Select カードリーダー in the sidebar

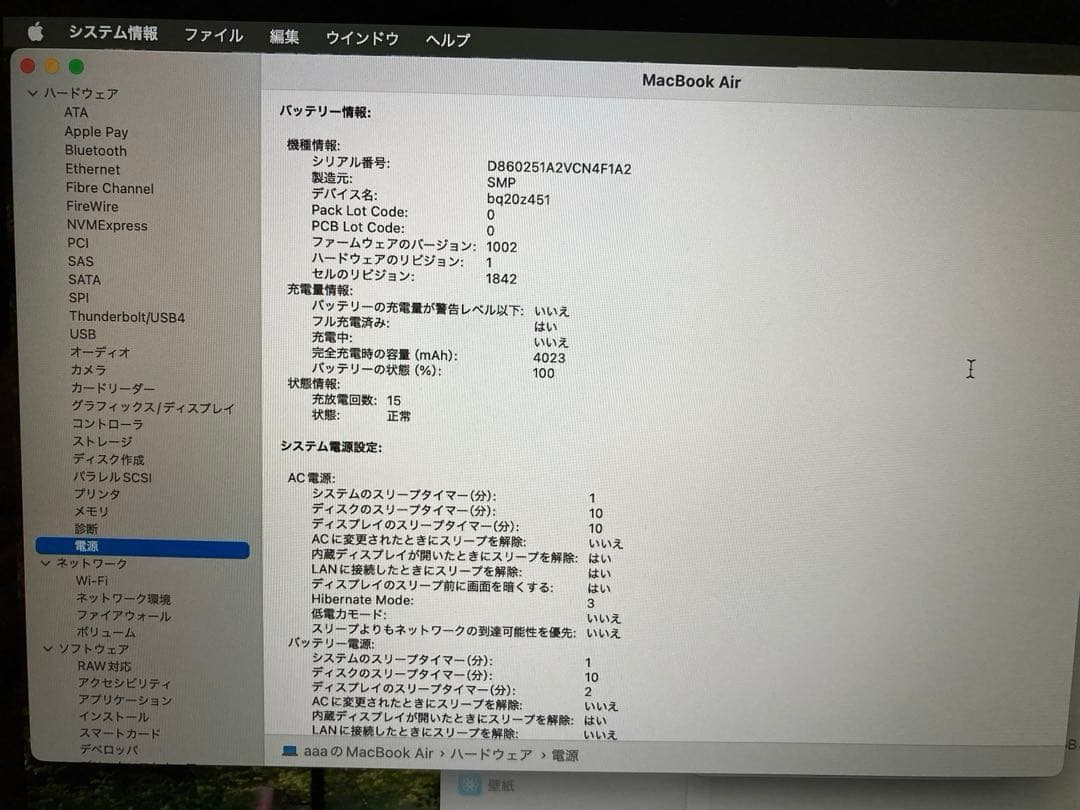click(113, 388)
